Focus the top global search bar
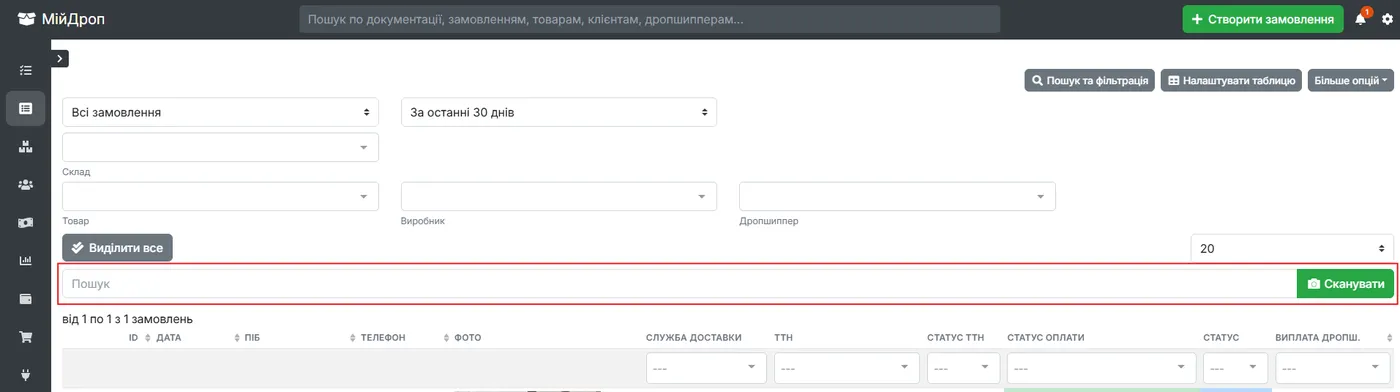 [x=650, y=19]
